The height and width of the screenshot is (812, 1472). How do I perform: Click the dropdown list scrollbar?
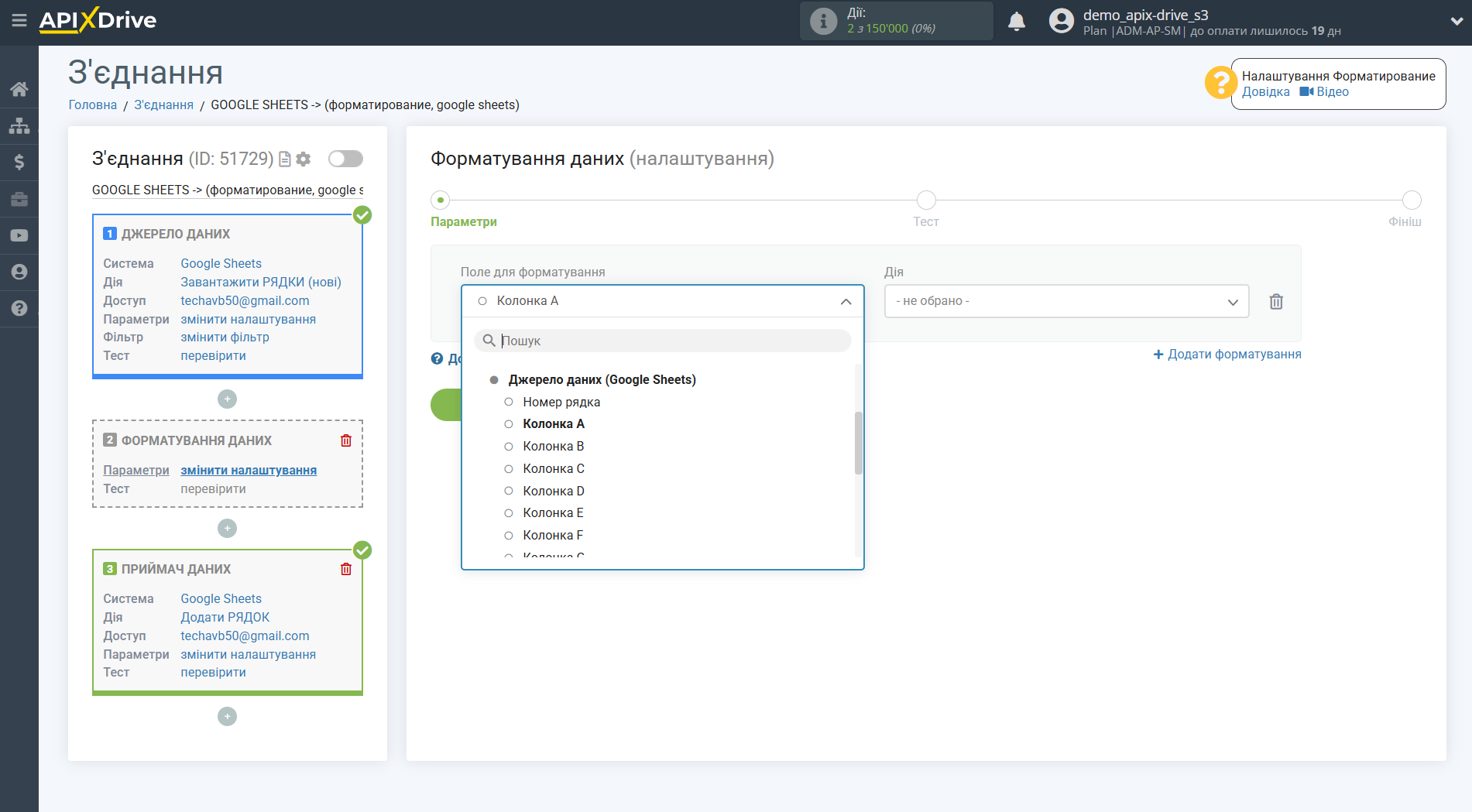click(858, 443)
